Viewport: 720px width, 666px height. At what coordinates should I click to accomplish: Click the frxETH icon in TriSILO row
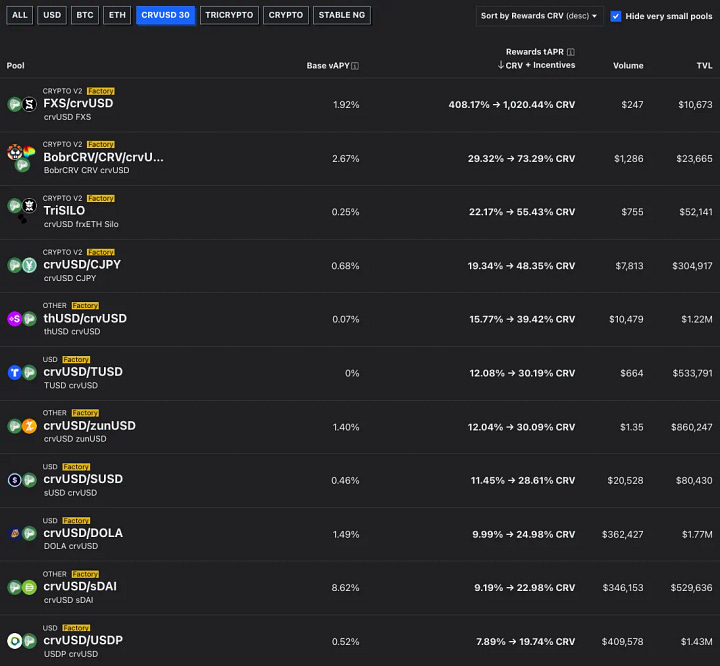click(x=29, y=205)
